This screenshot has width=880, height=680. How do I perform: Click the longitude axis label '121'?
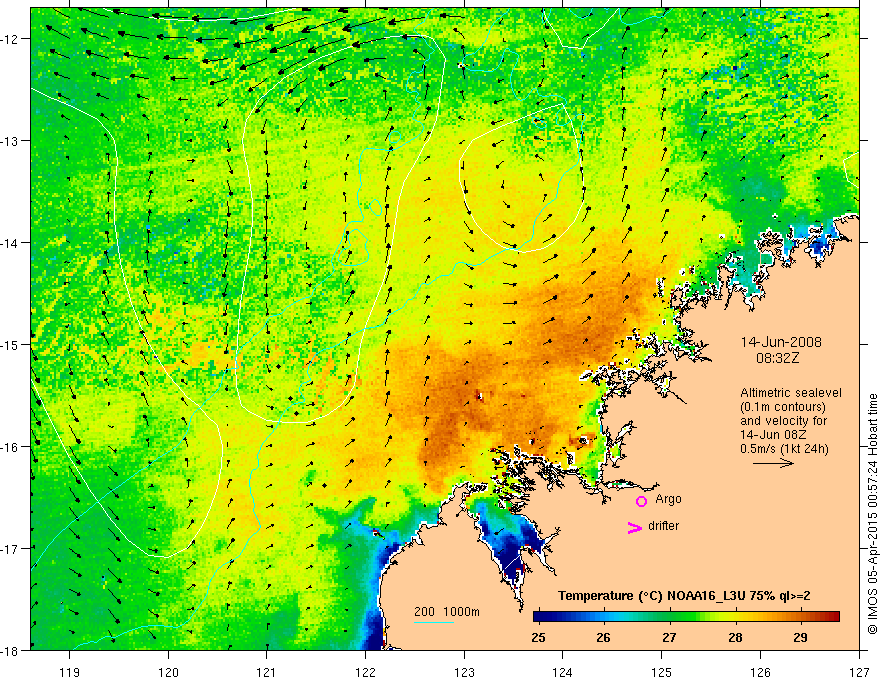[267, 672]
